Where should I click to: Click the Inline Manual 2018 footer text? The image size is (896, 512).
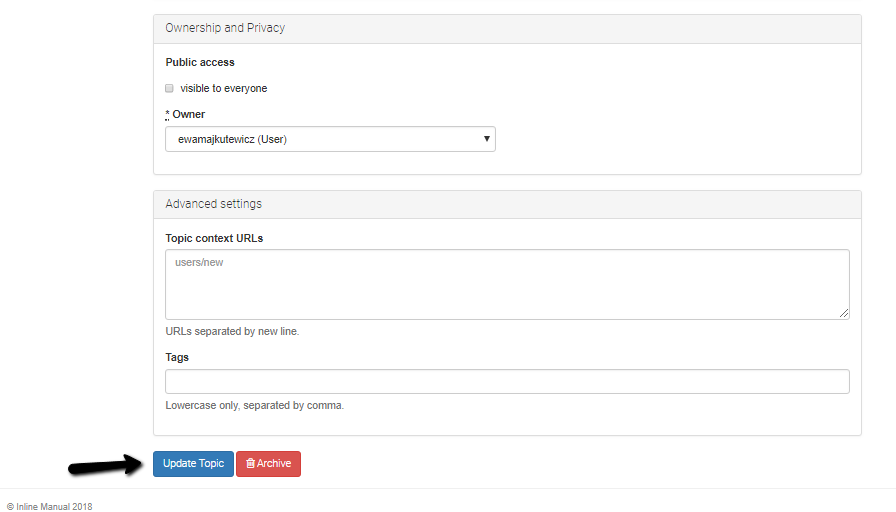click(x=54, y=506)
